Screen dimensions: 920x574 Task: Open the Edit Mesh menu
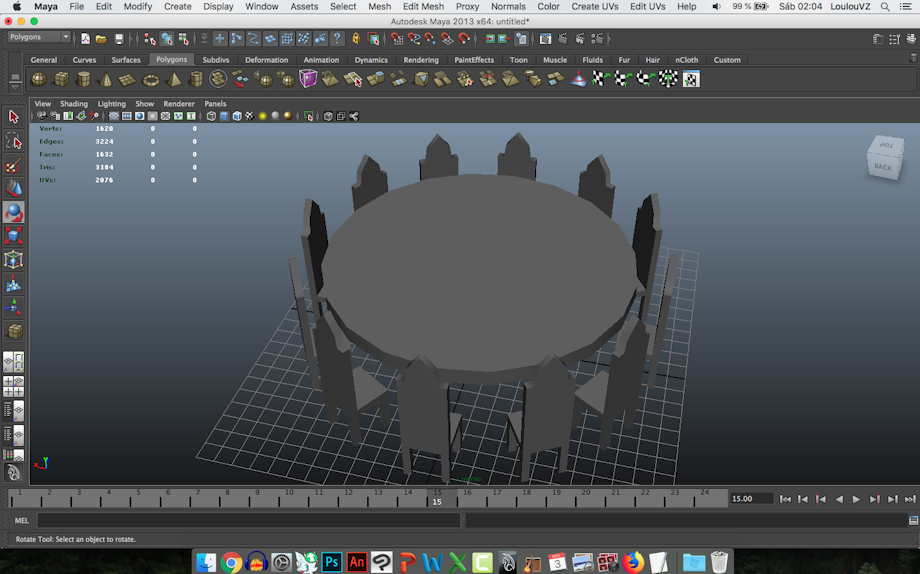(x=423, y=6)
